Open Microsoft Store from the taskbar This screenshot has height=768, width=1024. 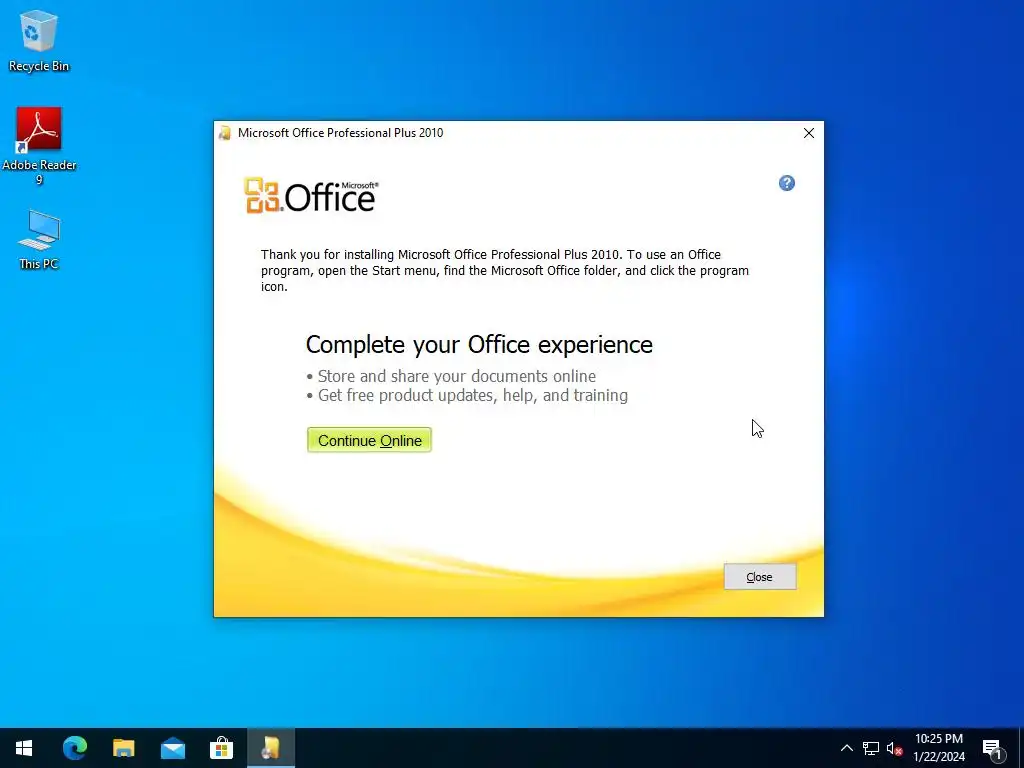click(x=221, y=748)
